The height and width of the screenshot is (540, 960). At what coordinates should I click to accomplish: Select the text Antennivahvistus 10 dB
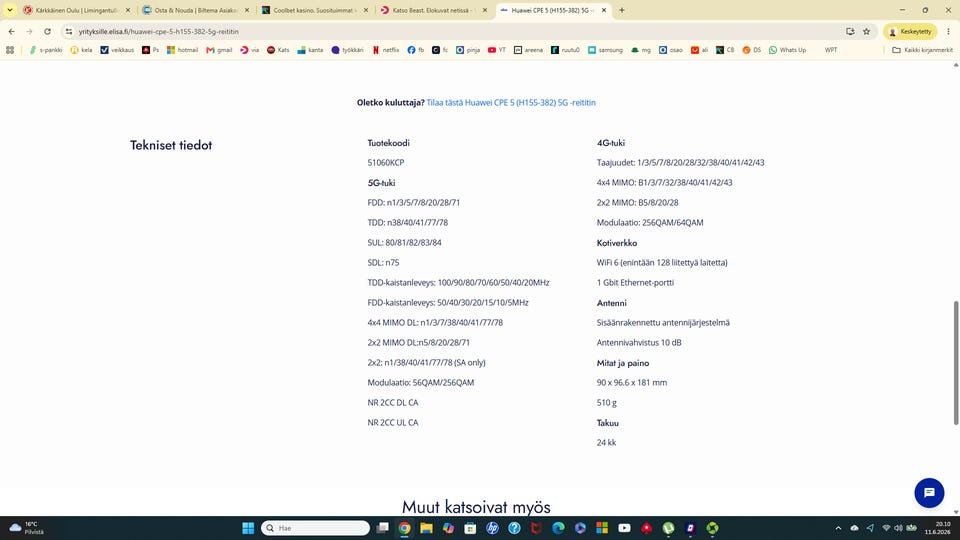[639, 343]
